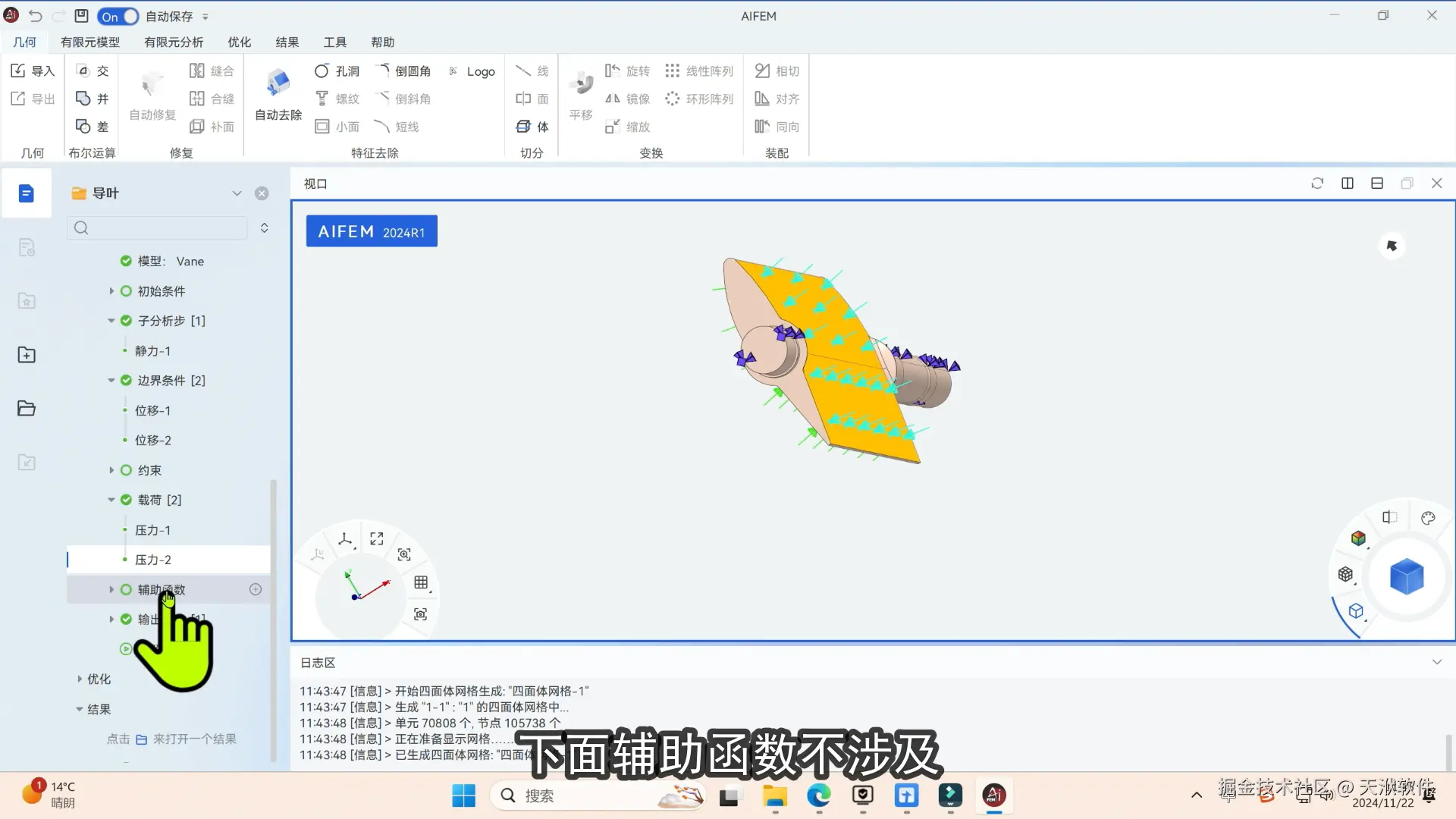This screenshot has height=819, width=1456.
Task: Toggle the 自动保存 autosave switch
Action: tap(118, 16)
